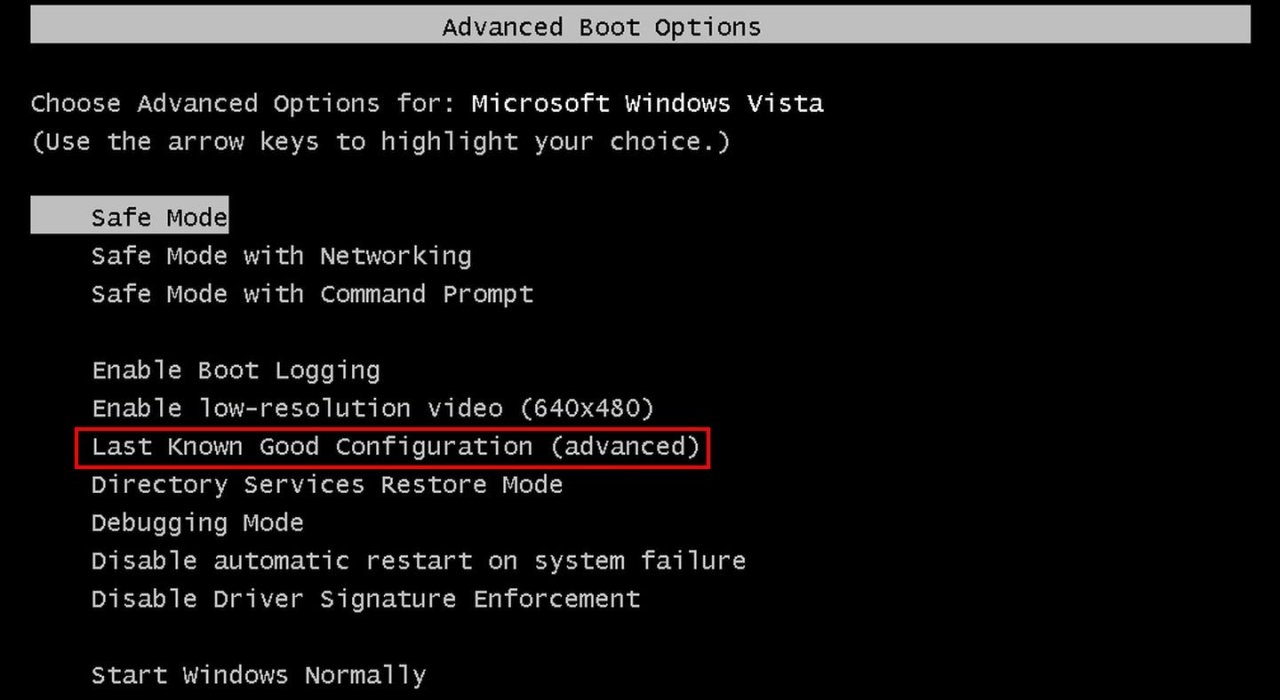Click Start Windows Normally
The image size is (1280, 700).
258,675
